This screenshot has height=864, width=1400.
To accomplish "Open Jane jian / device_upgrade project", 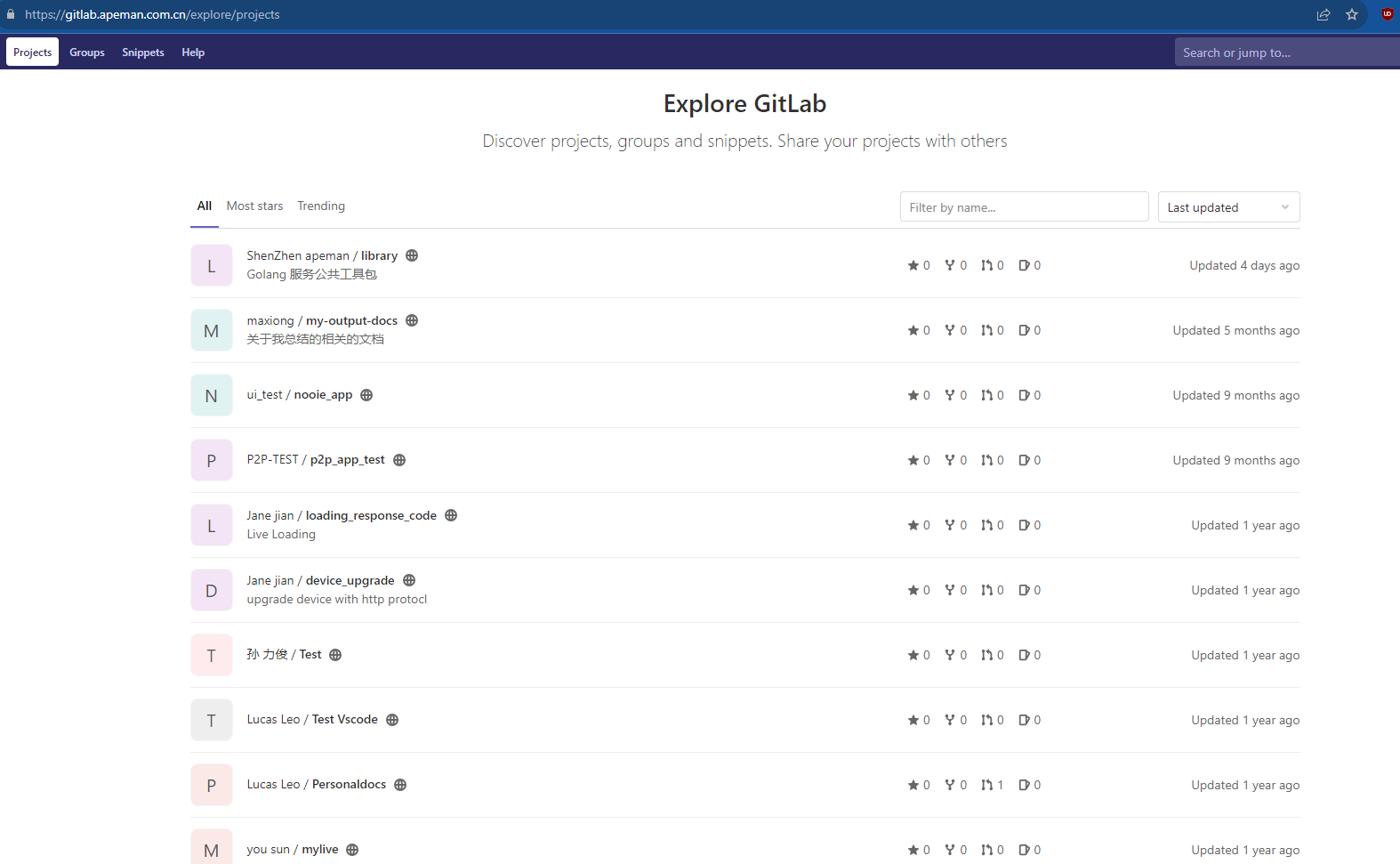I will pos(320,580).
